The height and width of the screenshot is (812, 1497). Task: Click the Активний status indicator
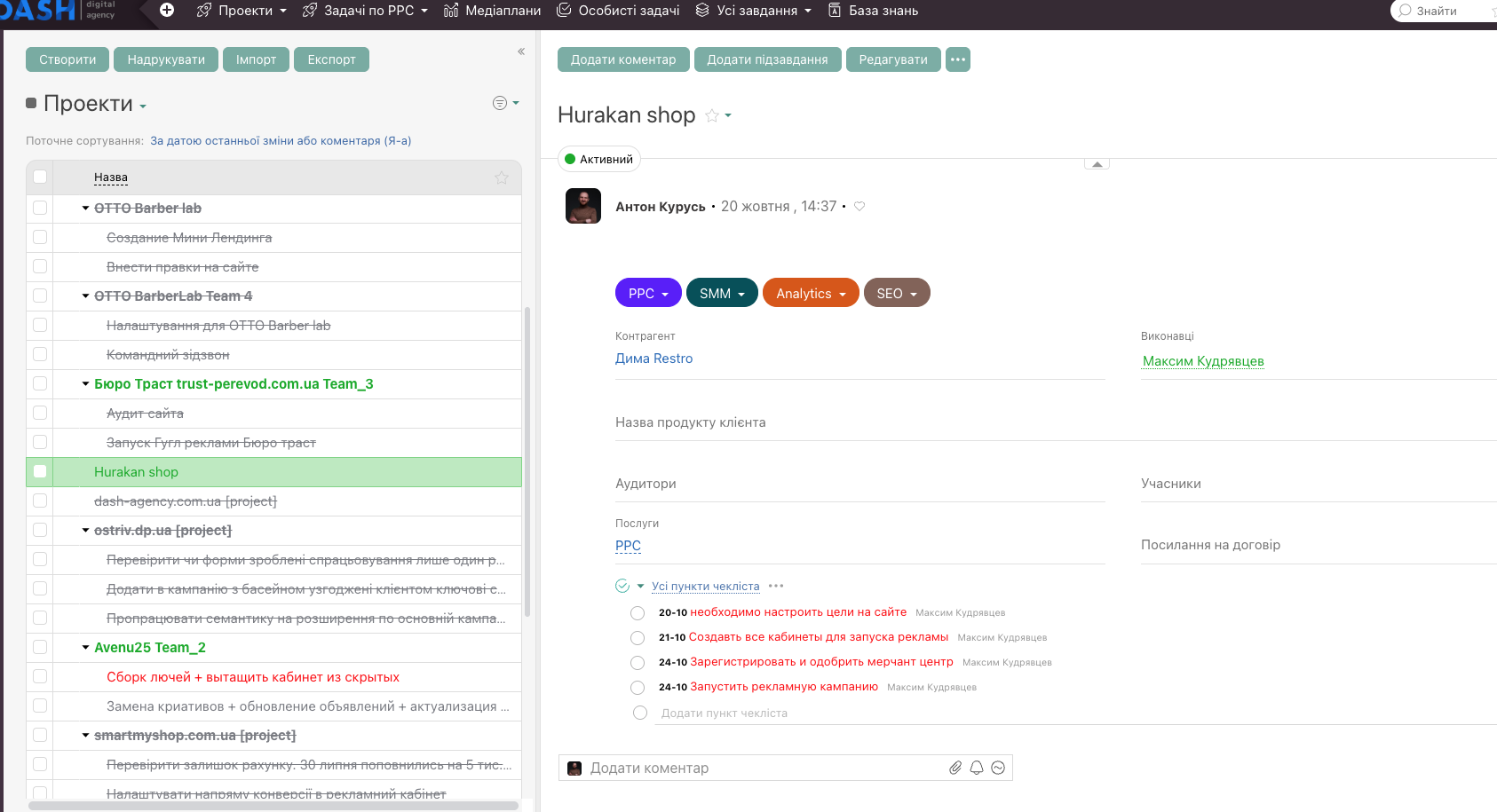tap(599, 160)
